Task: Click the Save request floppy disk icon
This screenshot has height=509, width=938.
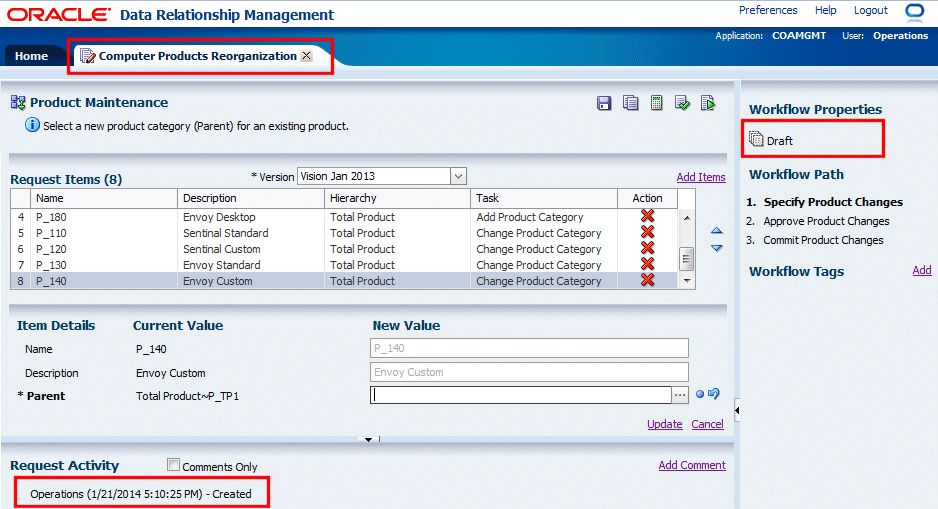Action: [x=604, y=103]
